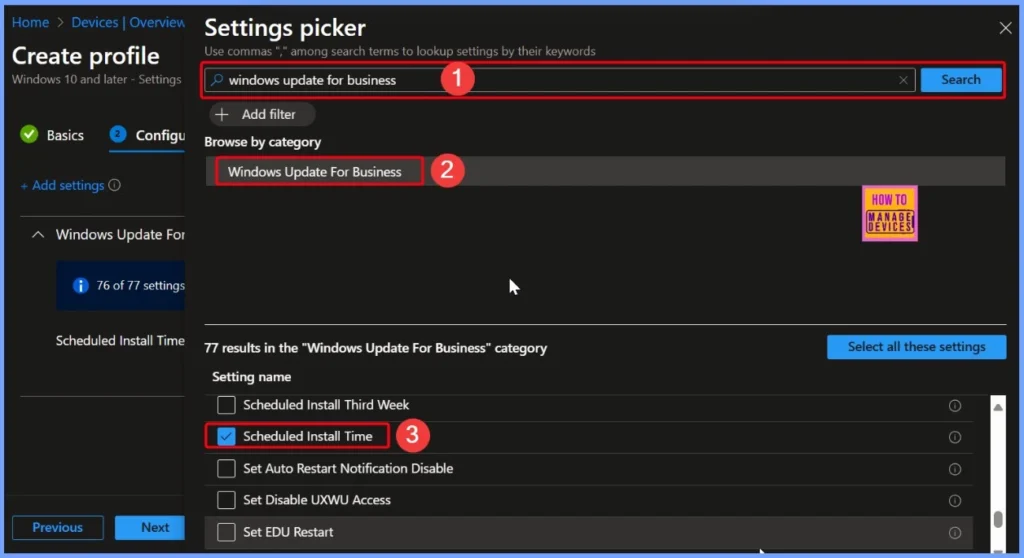
Task: Open info for Set Disable UXWU Access
Action: 954,501
